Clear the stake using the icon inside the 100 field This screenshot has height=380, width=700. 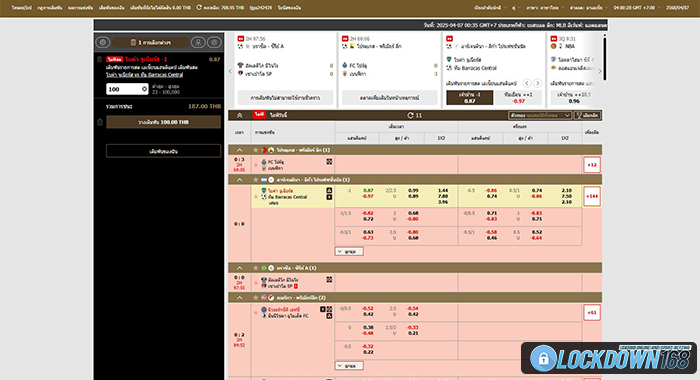pyautogui.click(x=144, y=89)
